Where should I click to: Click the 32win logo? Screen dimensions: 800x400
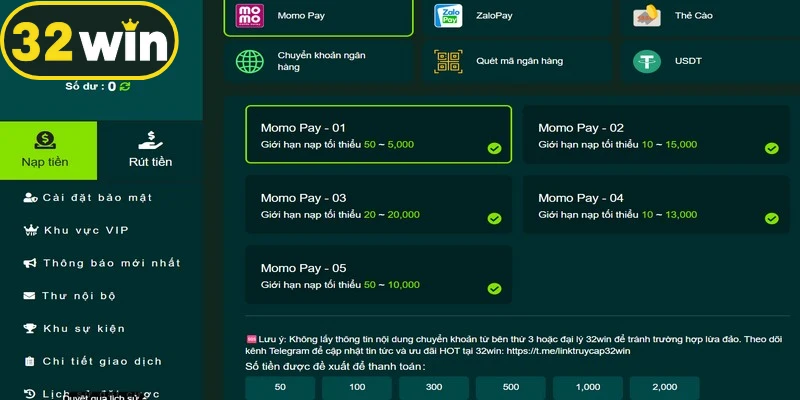pos(90,41)
